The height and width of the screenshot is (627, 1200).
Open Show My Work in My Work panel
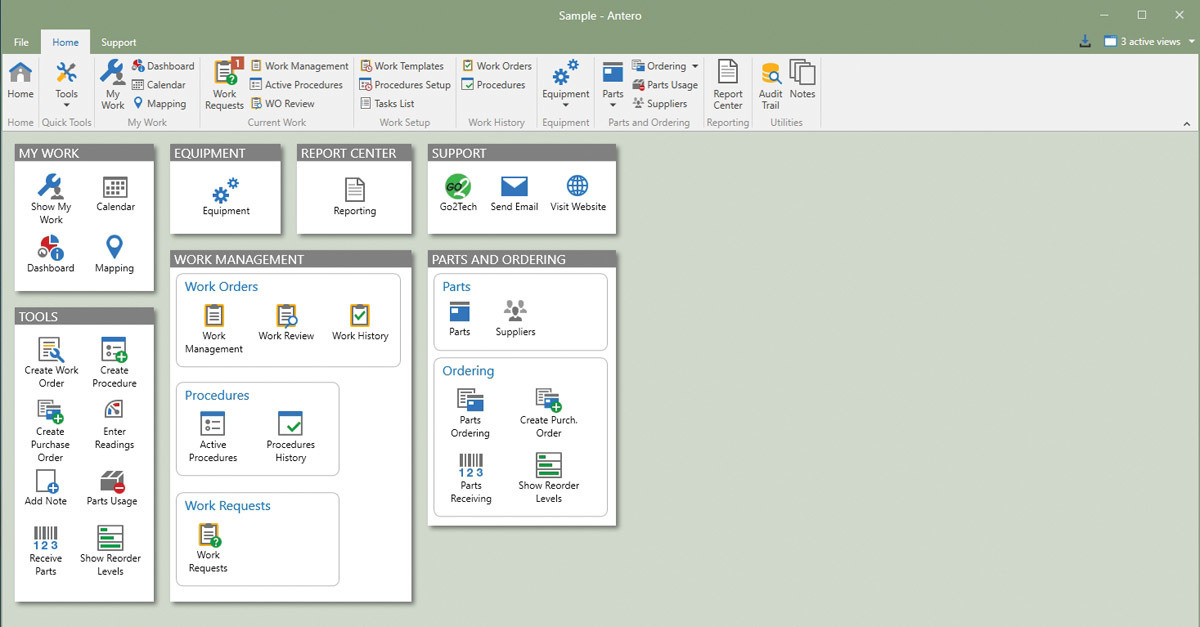(51, 198)
